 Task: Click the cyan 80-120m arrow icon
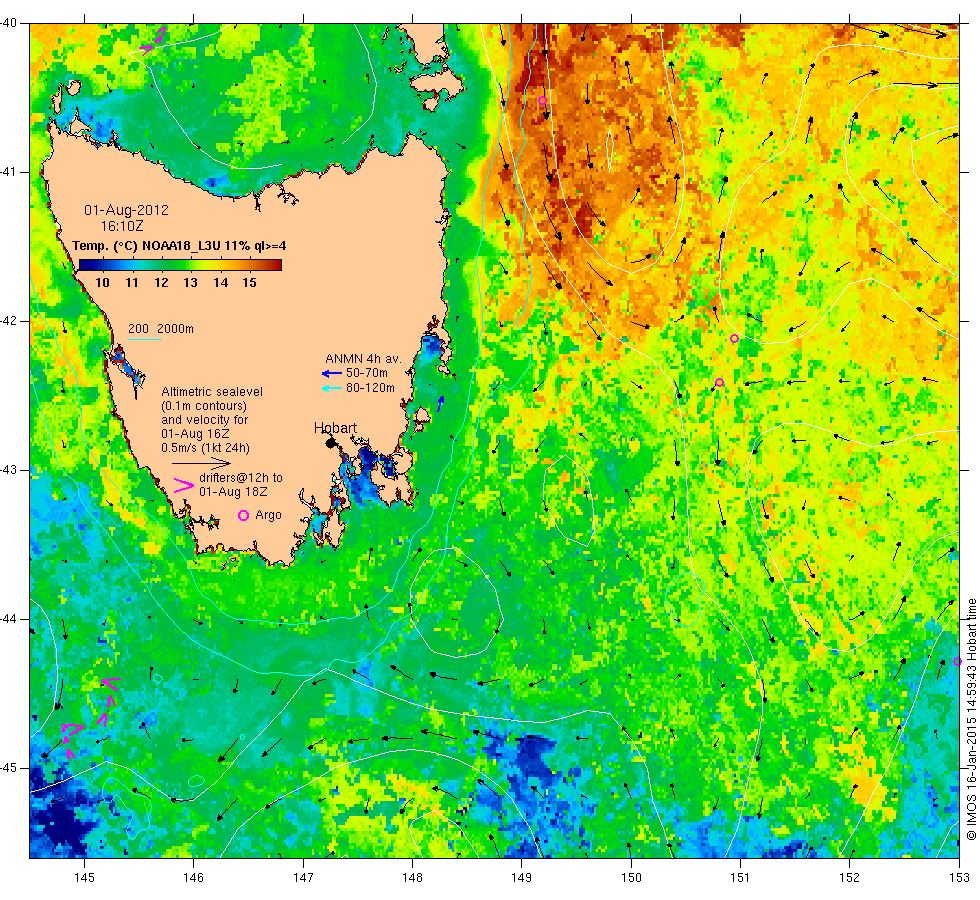coord(331,389)
